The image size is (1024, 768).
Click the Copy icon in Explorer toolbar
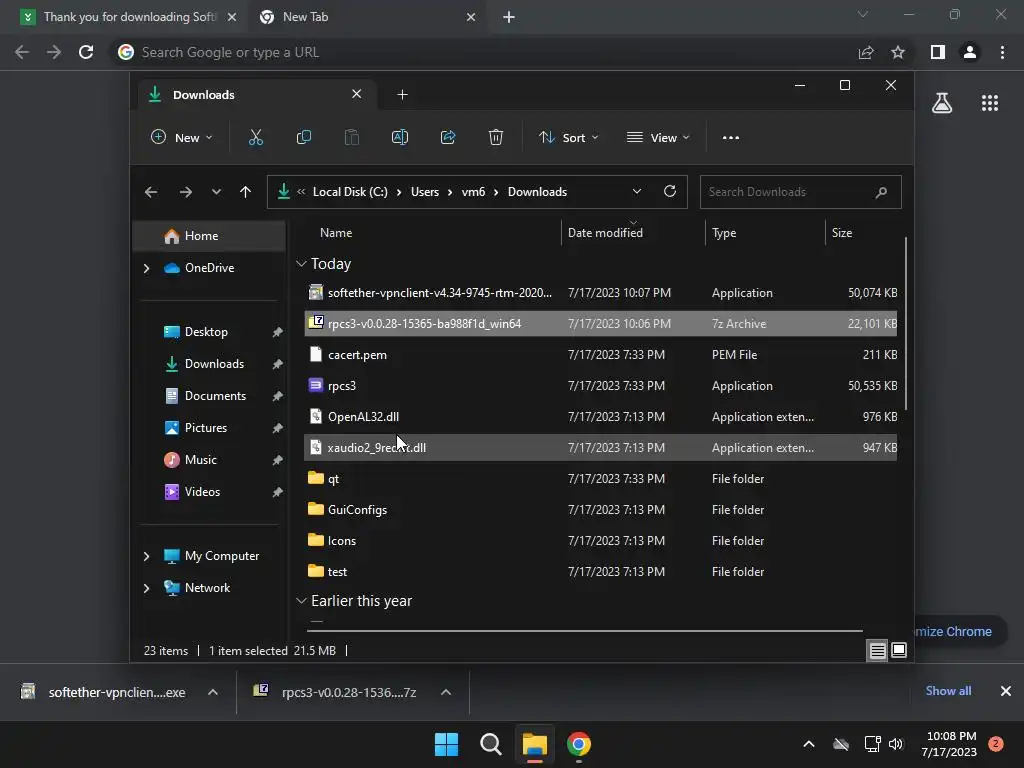[x=304, y=137]
